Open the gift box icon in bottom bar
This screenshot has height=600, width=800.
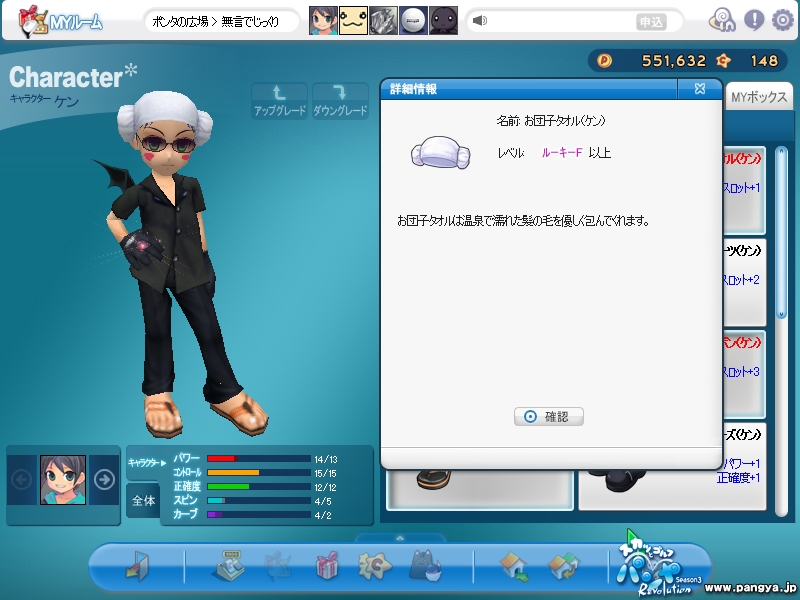(328, 565)
